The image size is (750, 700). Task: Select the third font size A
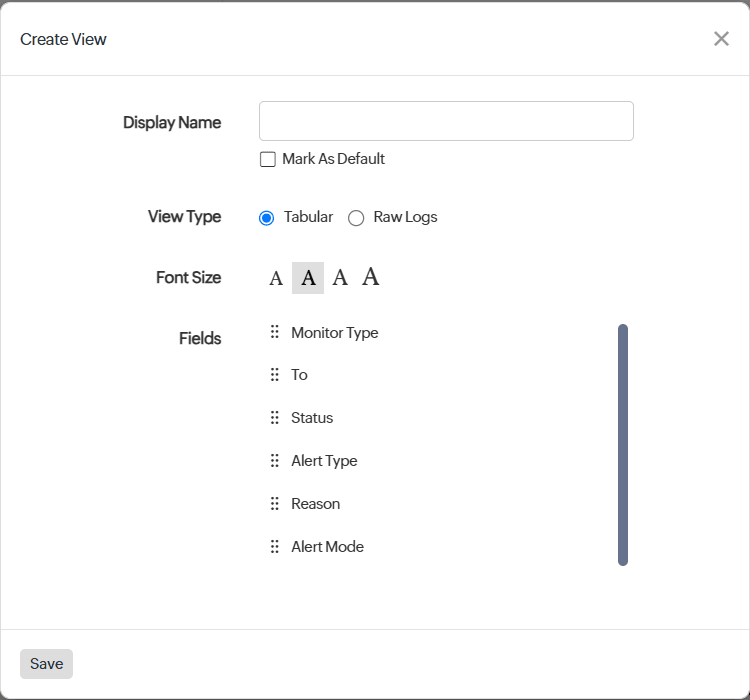pos(340,278)
